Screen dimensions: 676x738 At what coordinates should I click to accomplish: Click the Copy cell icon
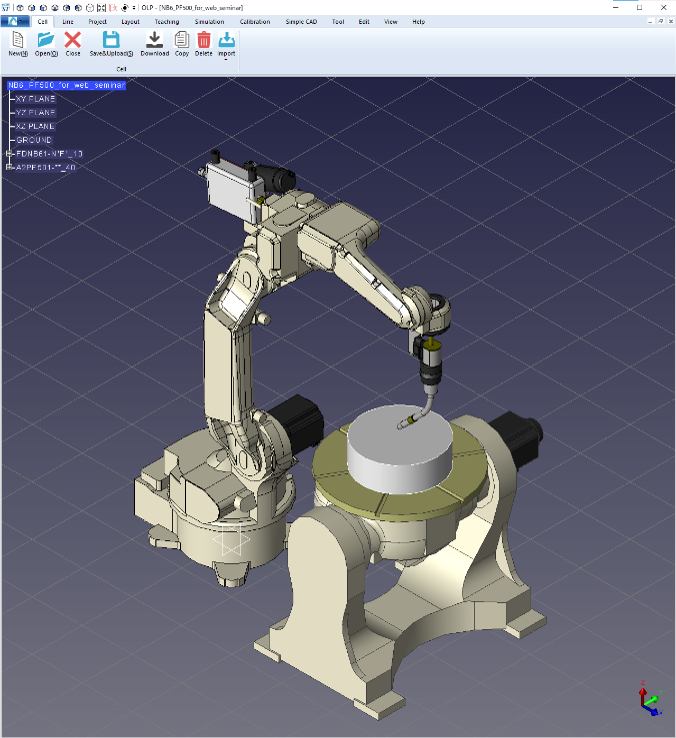[181, 41]
